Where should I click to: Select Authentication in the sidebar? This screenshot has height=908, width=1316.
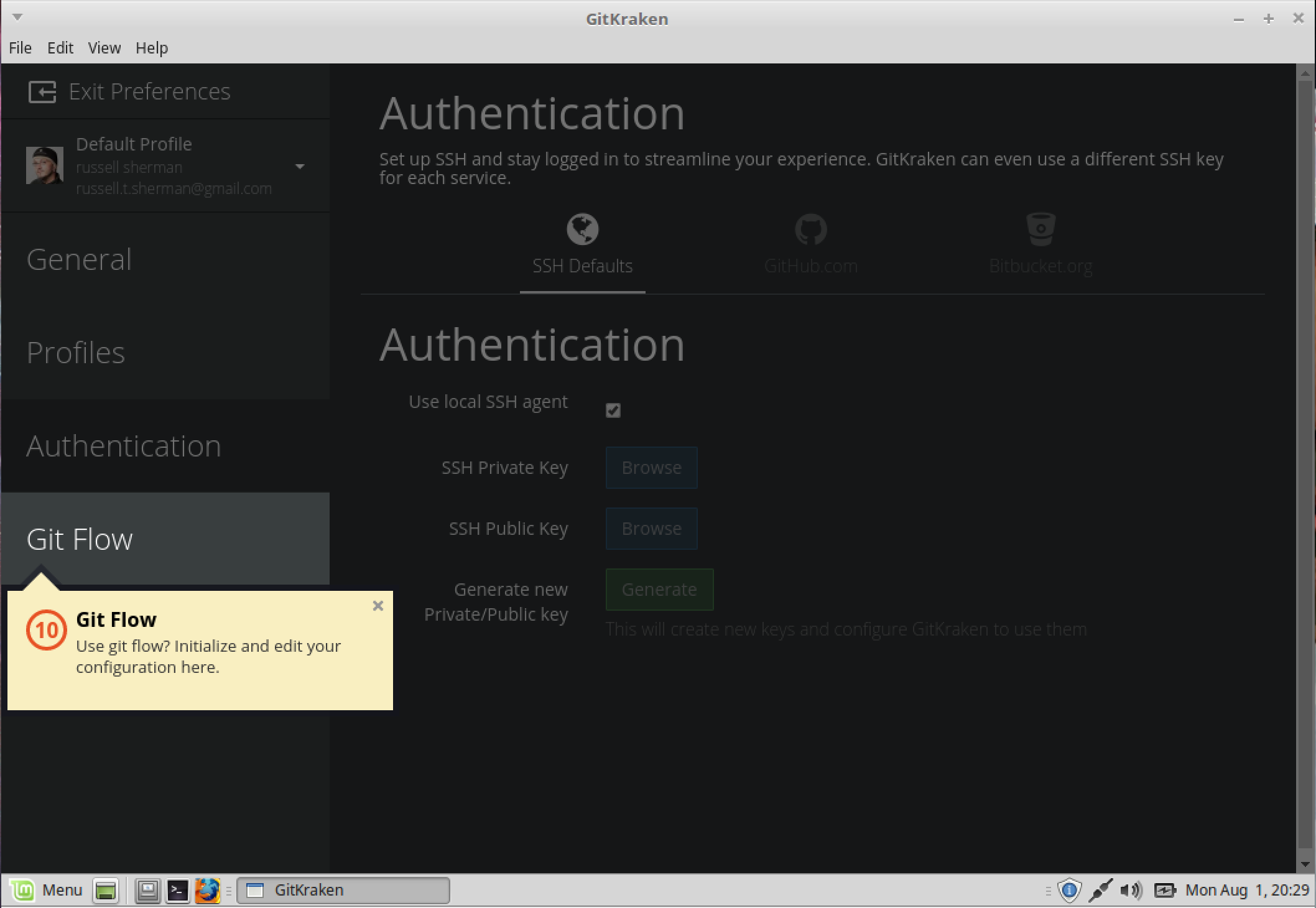pos(165,446)
